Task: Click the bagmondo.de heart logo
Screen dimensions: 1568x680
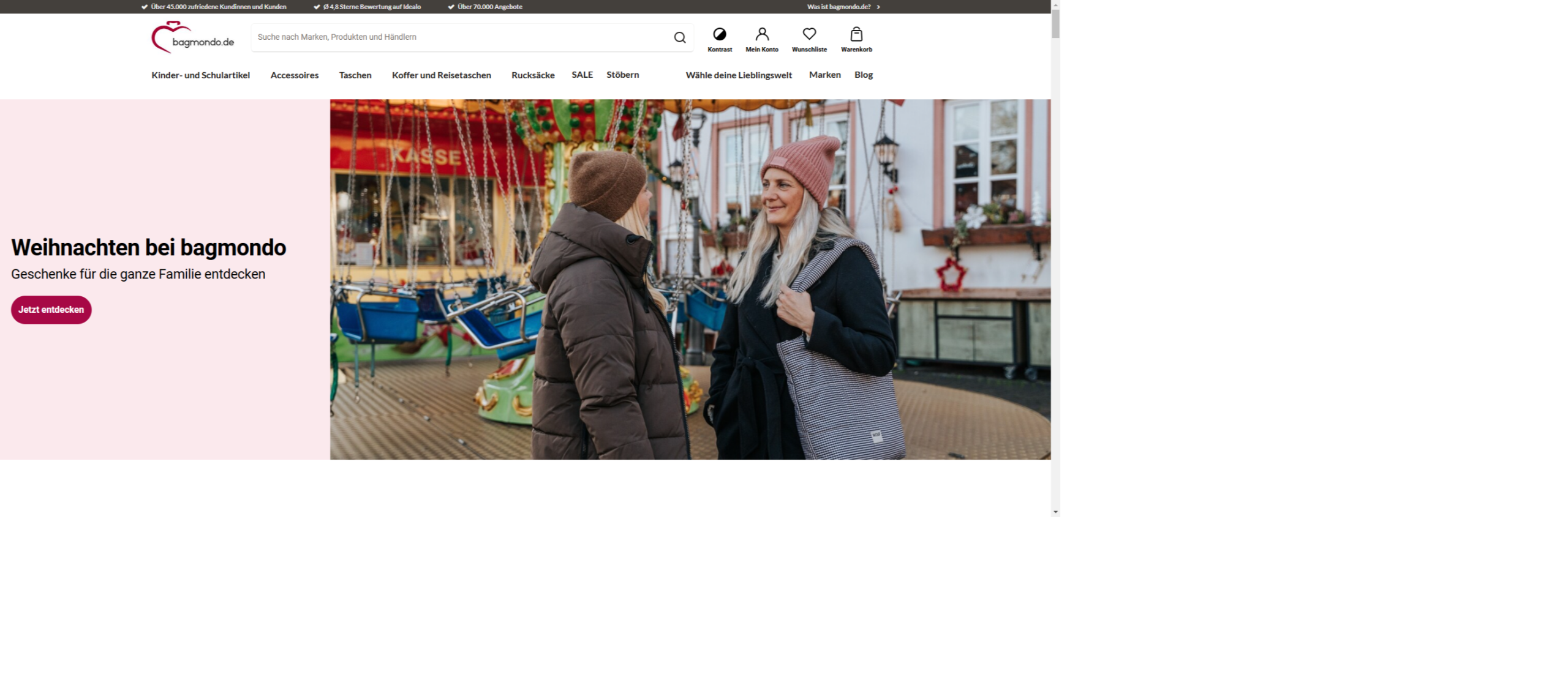Action: [x=192, y=37]
